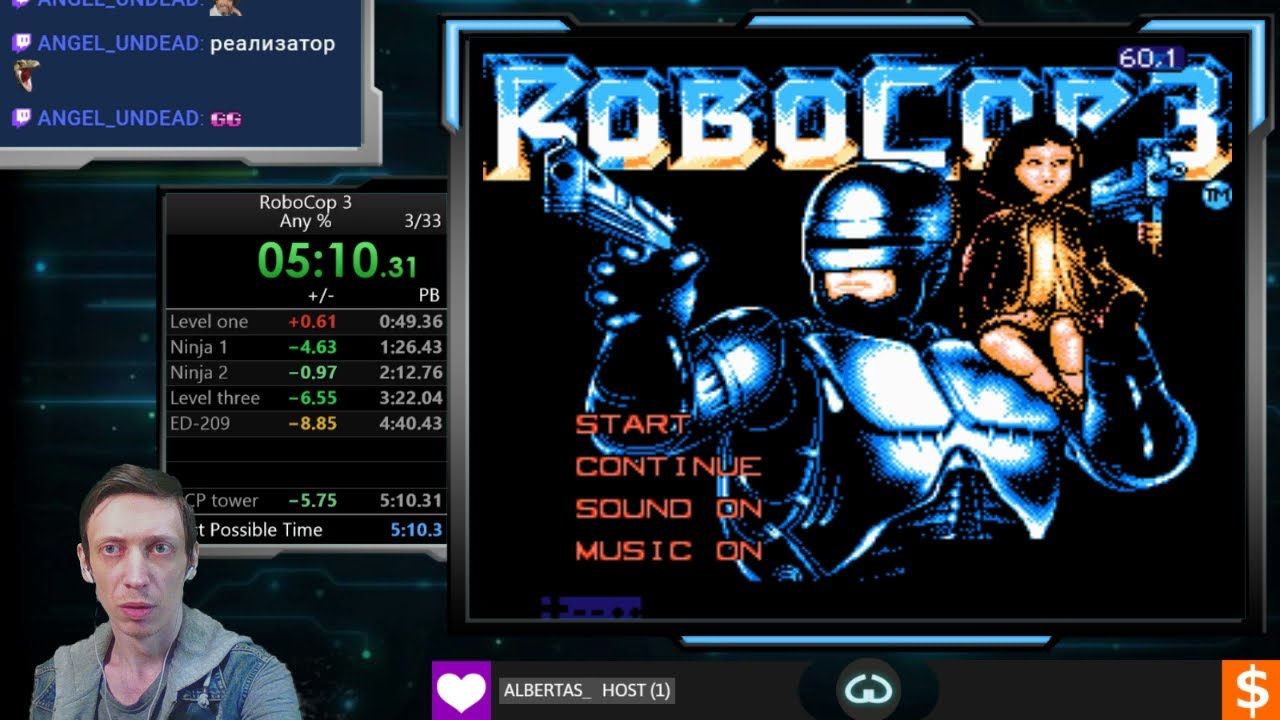Click the 'PB' column header
Viewport: 1280px width, 720px height.
pos(429,296)
